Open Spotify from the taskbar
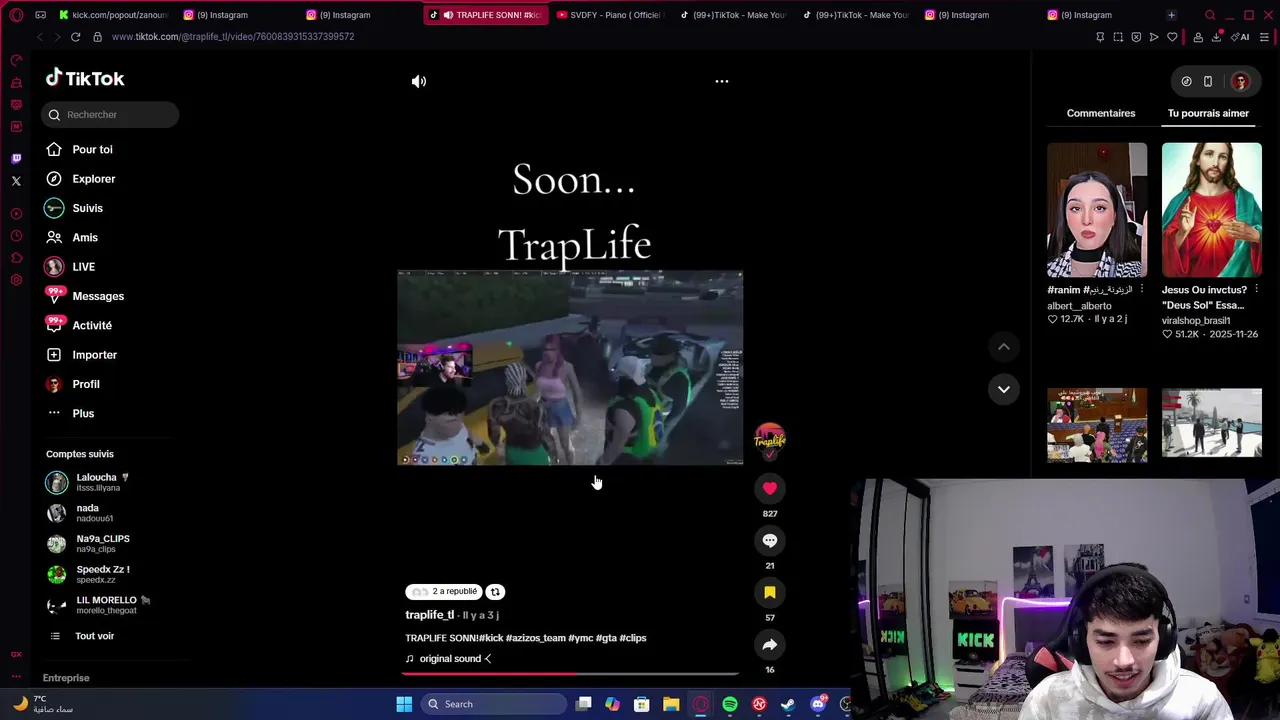Image resolution: width=1280 pixels, height=720 pixels. 730,704
